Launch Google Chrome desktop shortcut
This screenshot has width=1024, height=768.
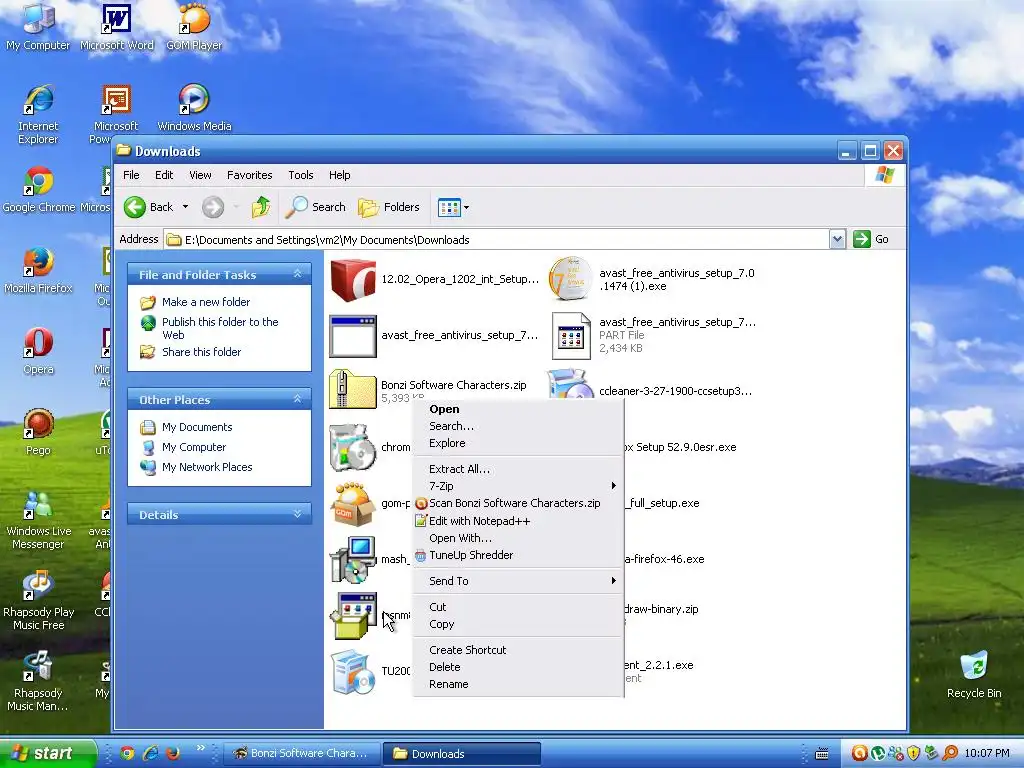click(x=39, y=189)
